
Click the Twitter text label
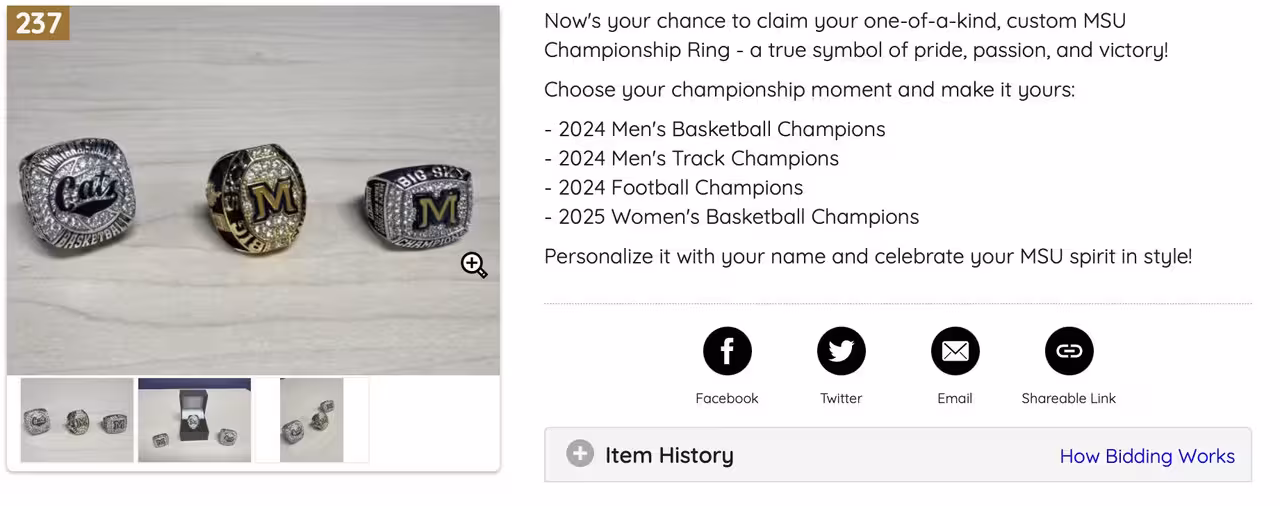[x=841, y=398]
